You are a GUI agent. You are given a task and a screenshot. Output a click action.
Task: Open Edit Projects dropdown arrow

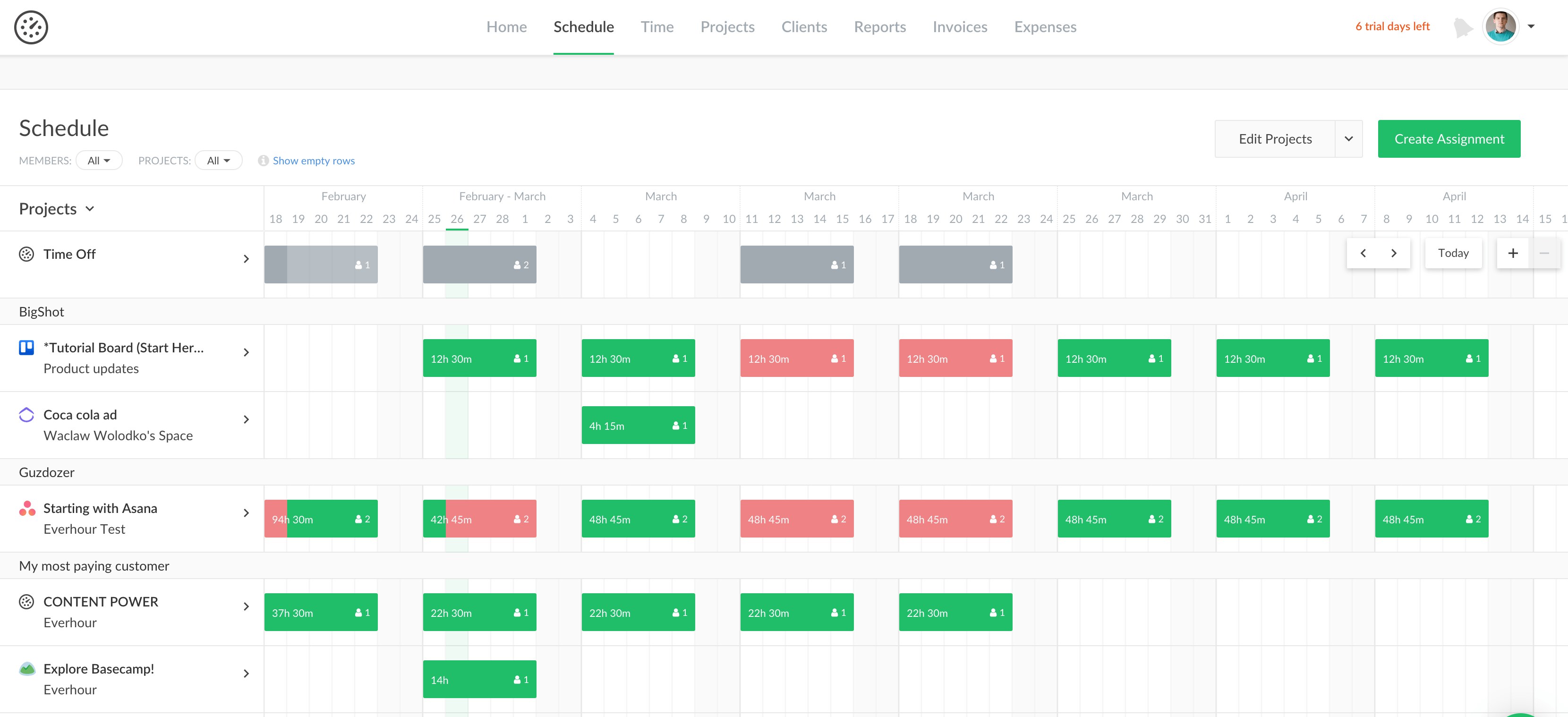(x=1348, y=139)
